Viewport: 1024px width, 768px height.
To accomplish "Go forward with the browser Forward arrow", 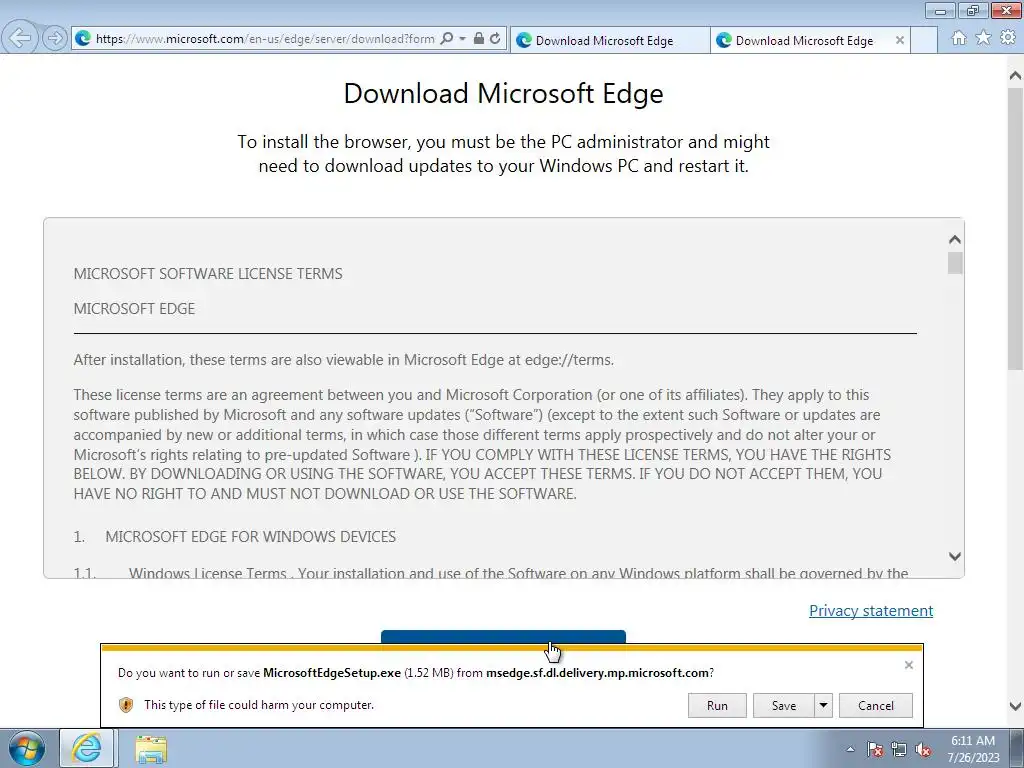I will pos(55,38).
